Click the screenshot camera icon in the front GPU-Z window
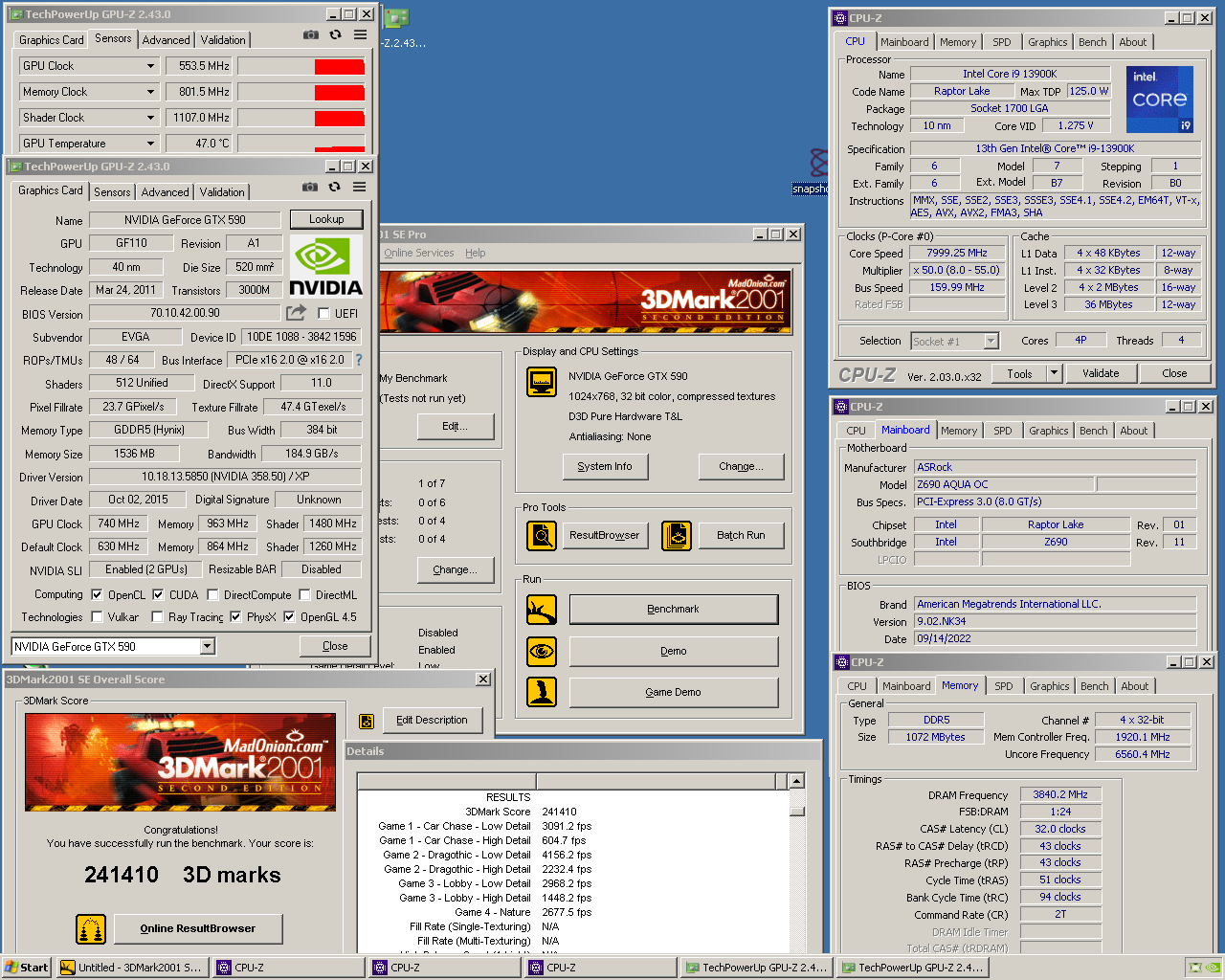The height and width of the screenshot is (980, 1225). click(x=309, y=188)
